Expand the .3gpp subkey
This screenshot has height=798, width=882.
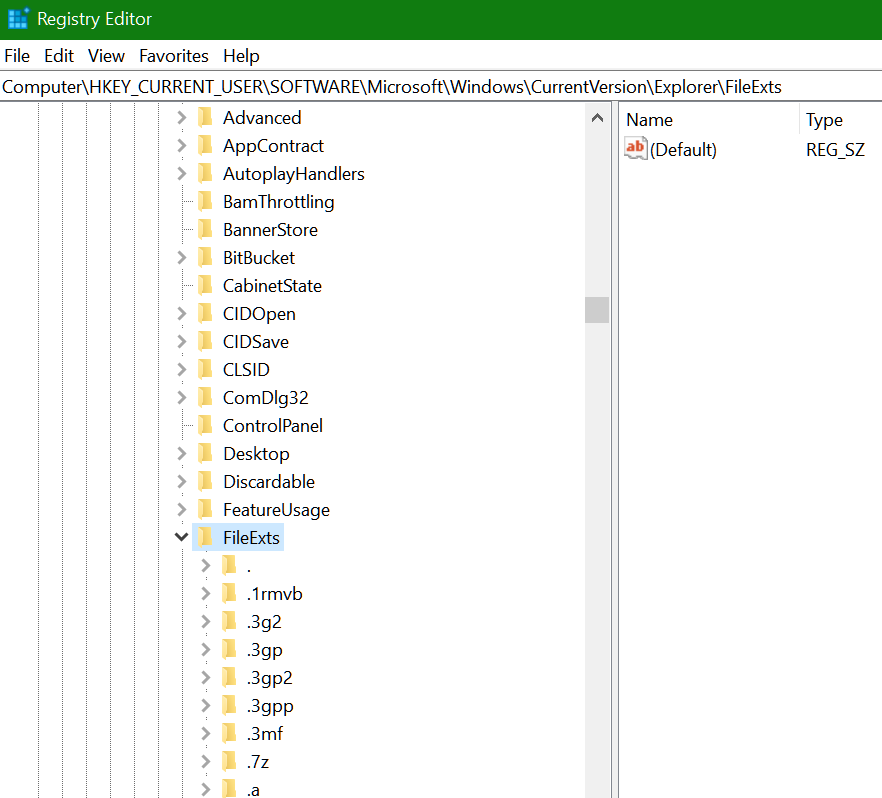(205, 705)
